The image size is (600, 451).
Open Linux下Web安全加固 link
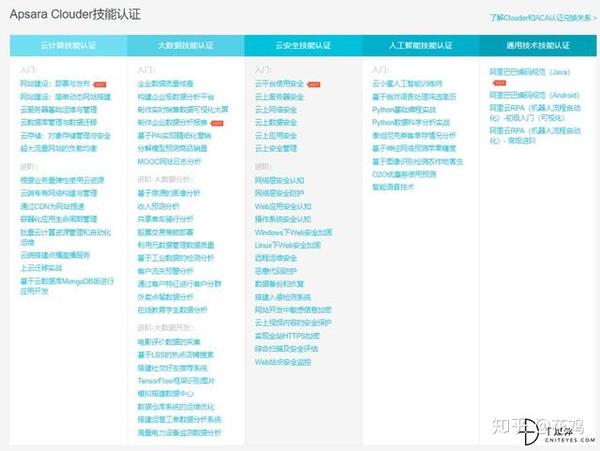pyautogui.click(x=288, y=245)
